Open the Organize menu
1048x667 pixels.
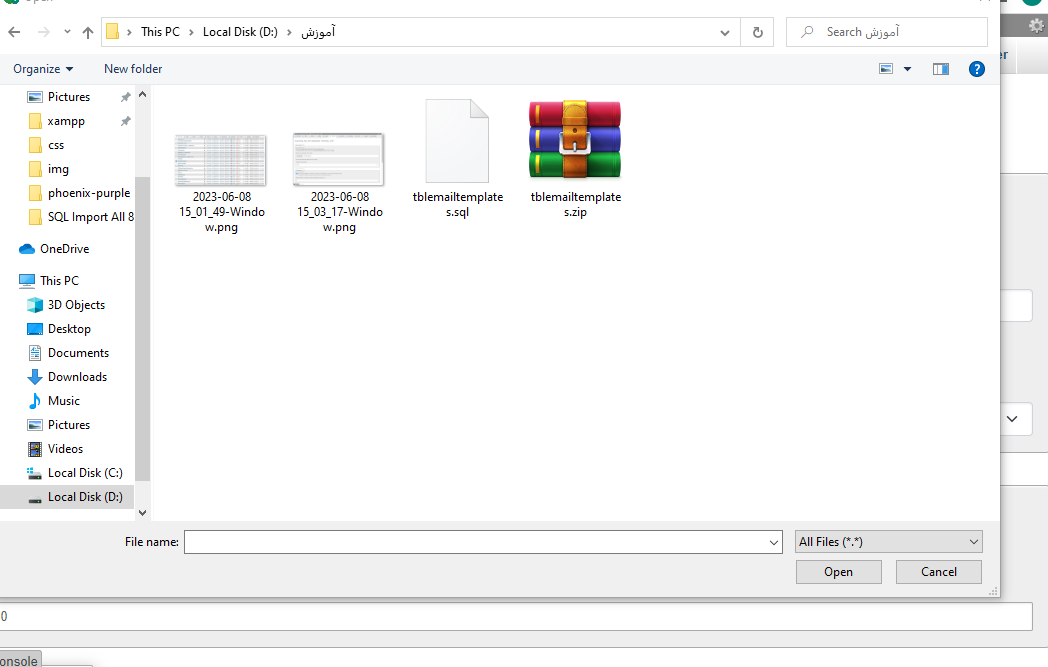(x=43, y=69)
